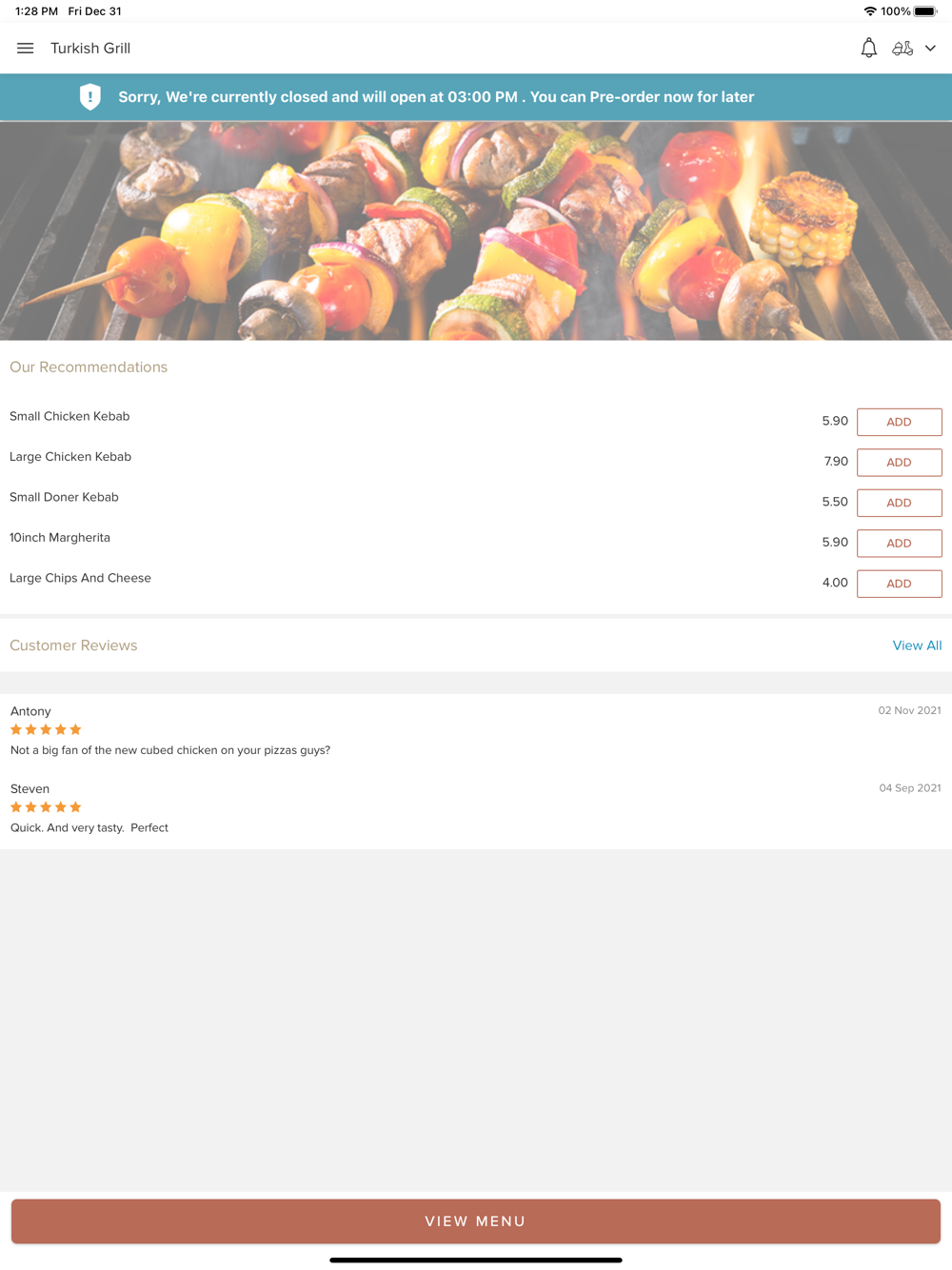The image size is (952, 1270).
Task: Tap the notification bell icon
Action: [x=868, y=49]
